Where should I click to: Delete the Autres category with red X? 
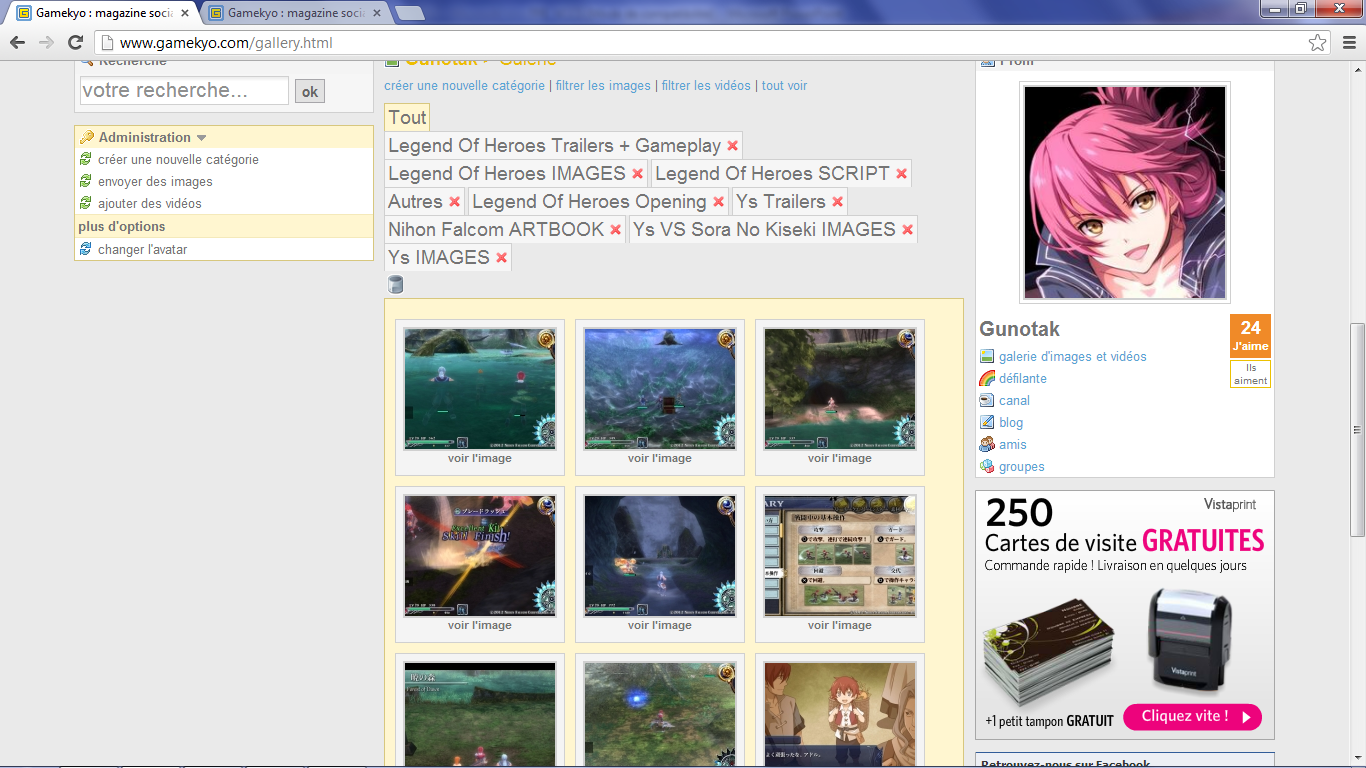(454, 202)
